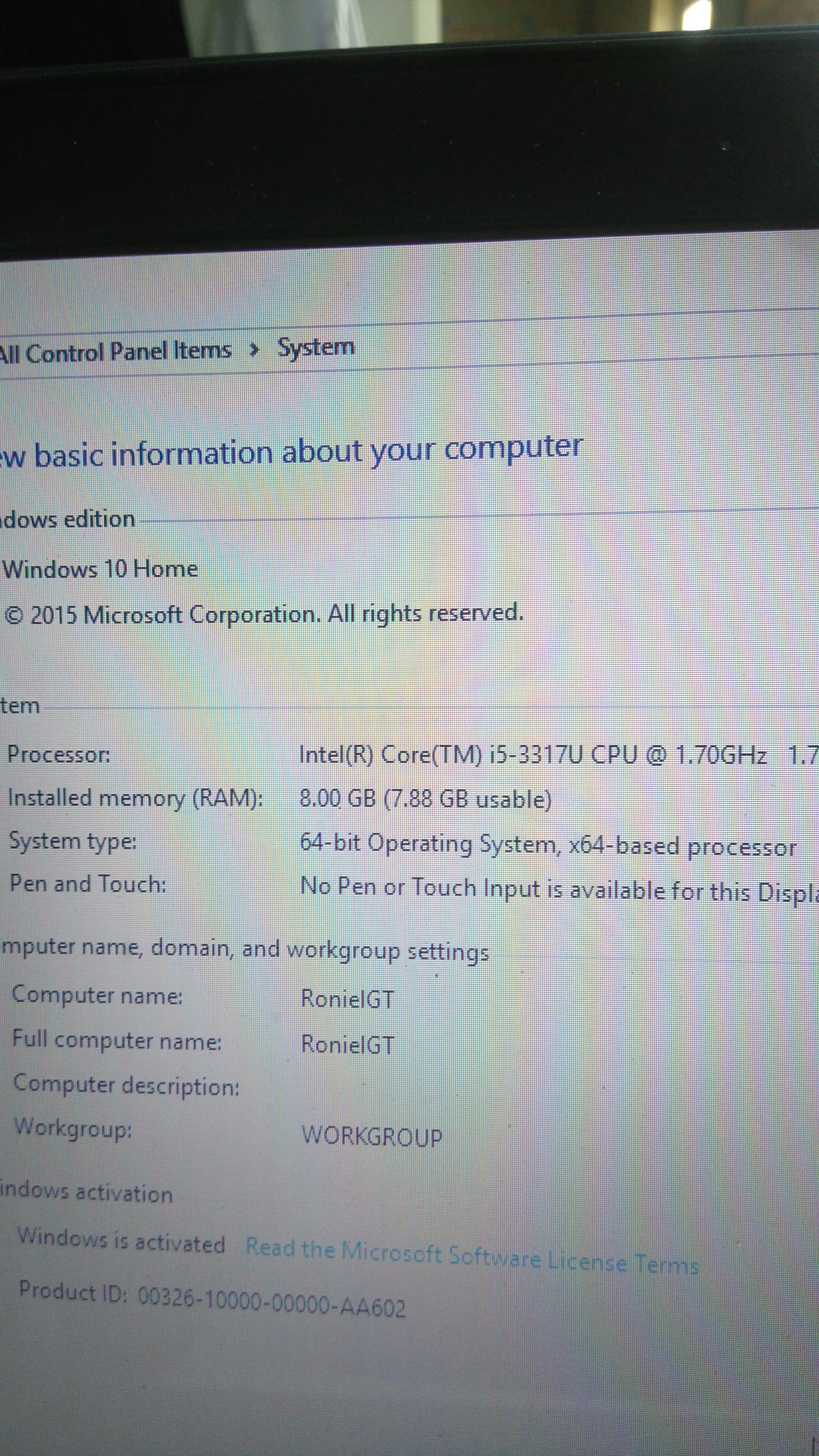Click the Windows edition section header
Viewport: 819px width, 1456px height.
[67, 519]
